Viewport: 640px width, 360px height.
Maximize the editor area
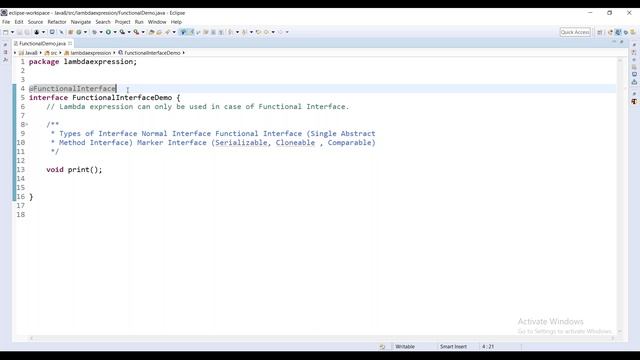point(622,42)
